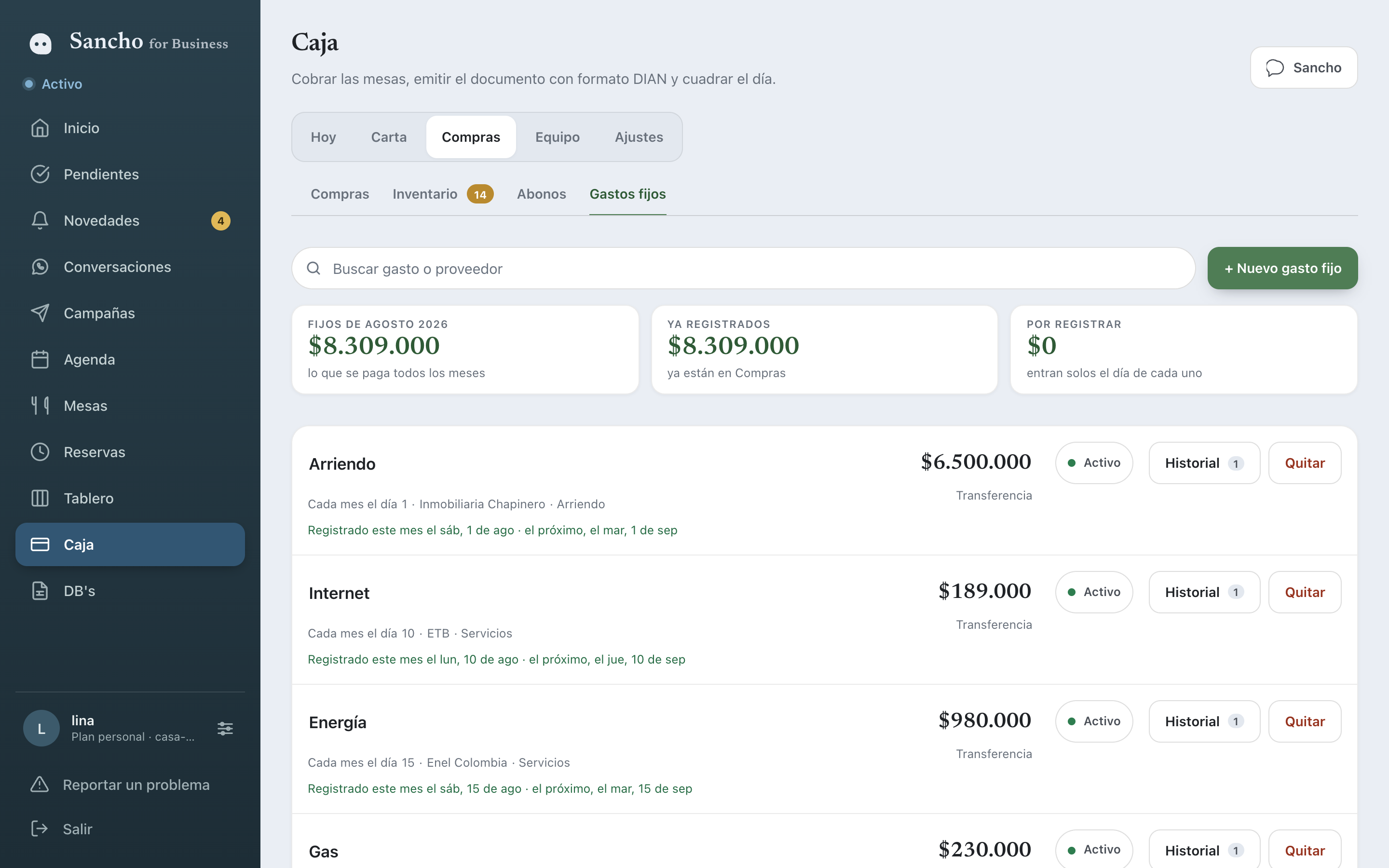Open account settings sliders icon
Image resolution: width=1389 pixels, height=868 pixels.
225,729
